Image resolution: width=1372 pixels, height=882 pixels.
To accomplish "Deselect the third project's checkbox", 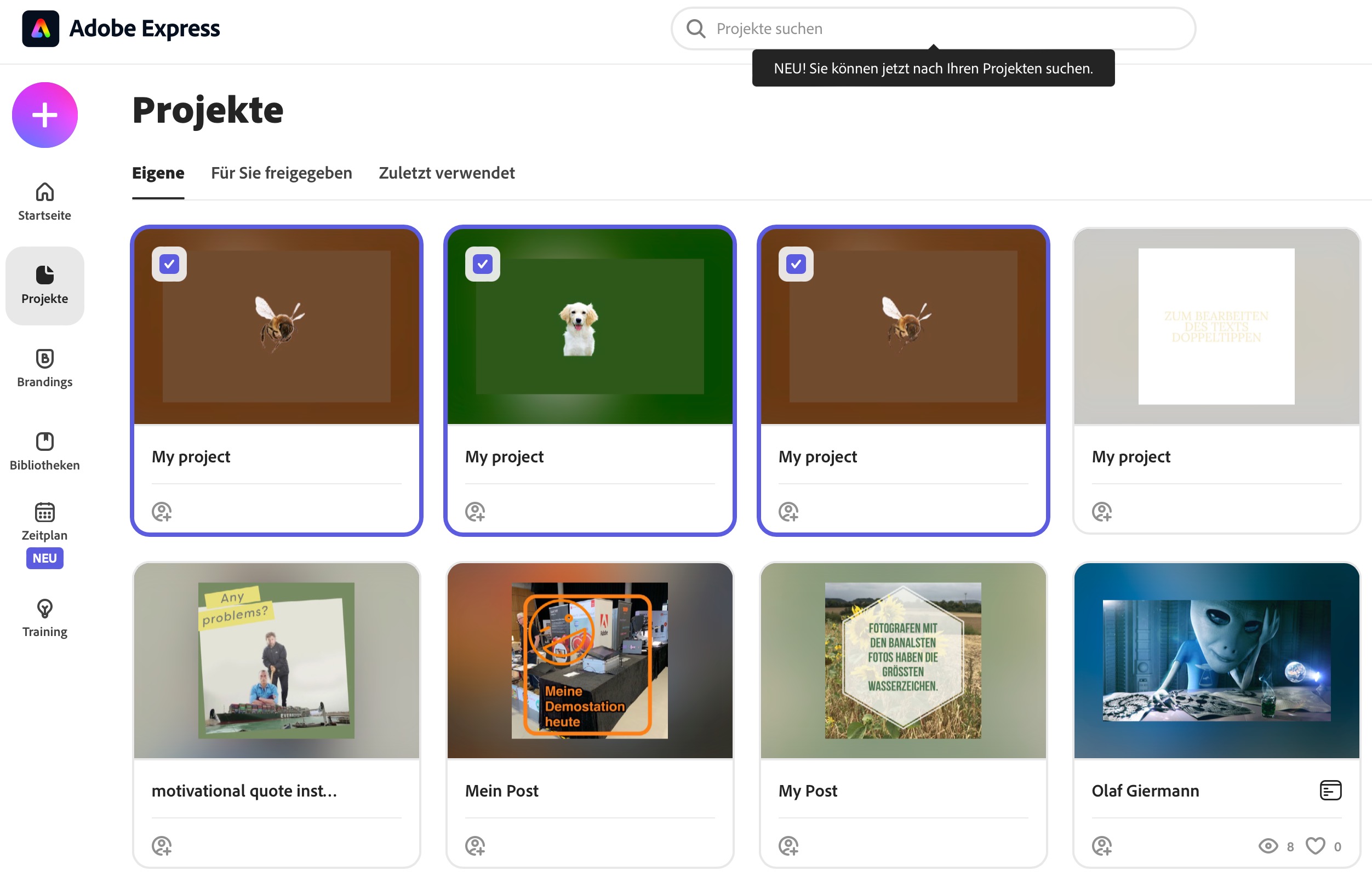I will [796, 264].
